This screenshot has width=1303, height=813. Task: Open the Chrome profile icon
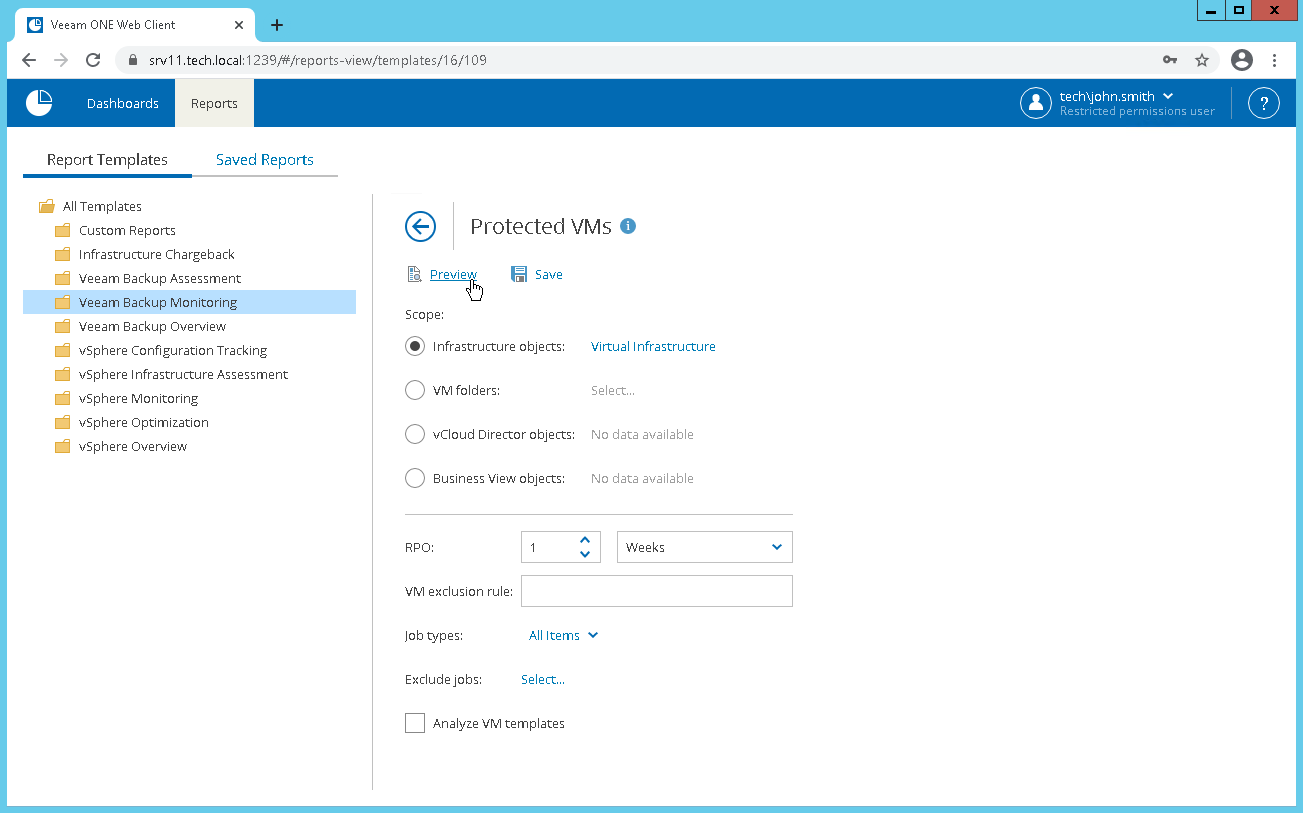(x=1242, y=60)
